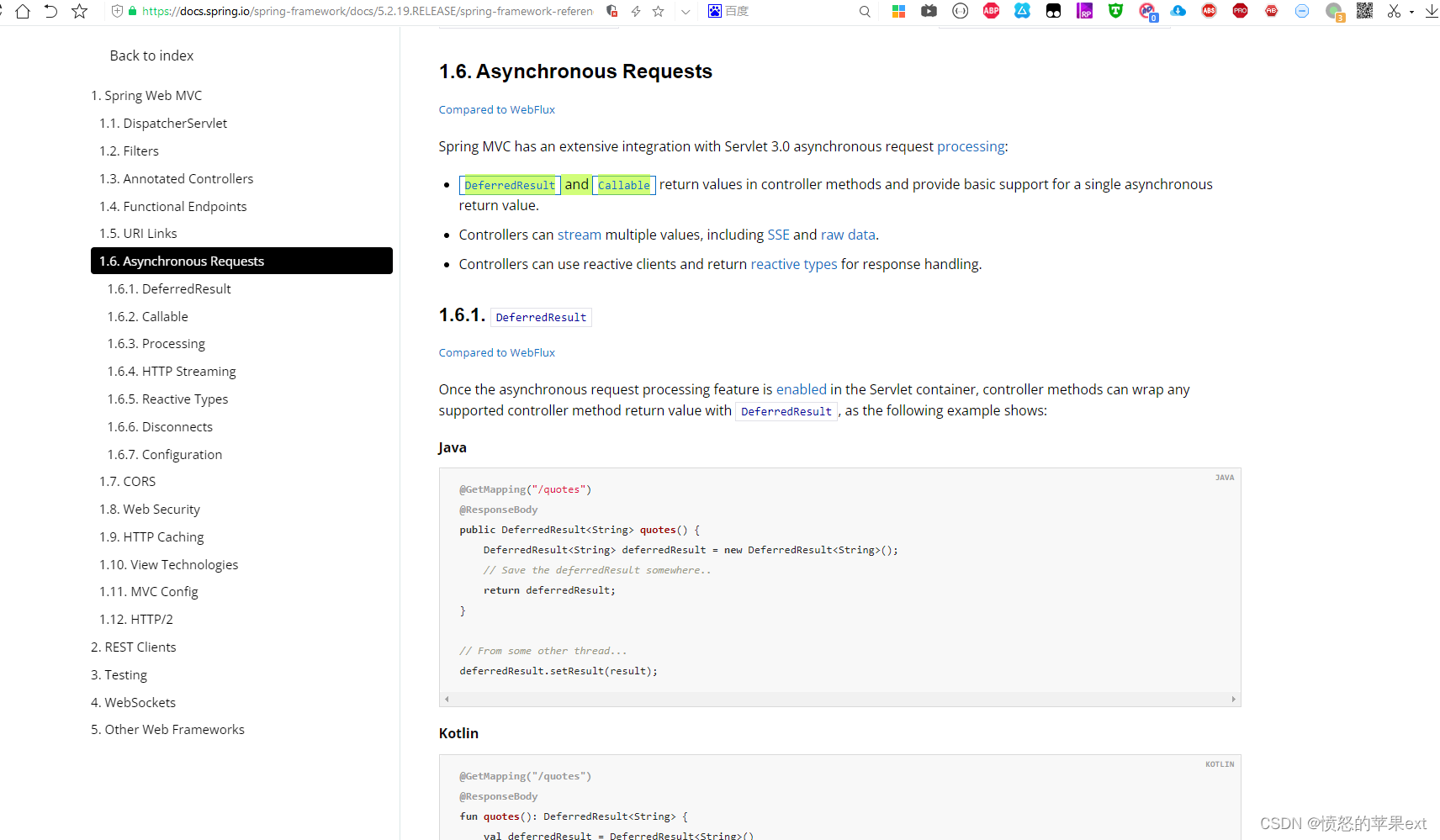Go to 1.6.2. Callable in the sidebar

147,317
